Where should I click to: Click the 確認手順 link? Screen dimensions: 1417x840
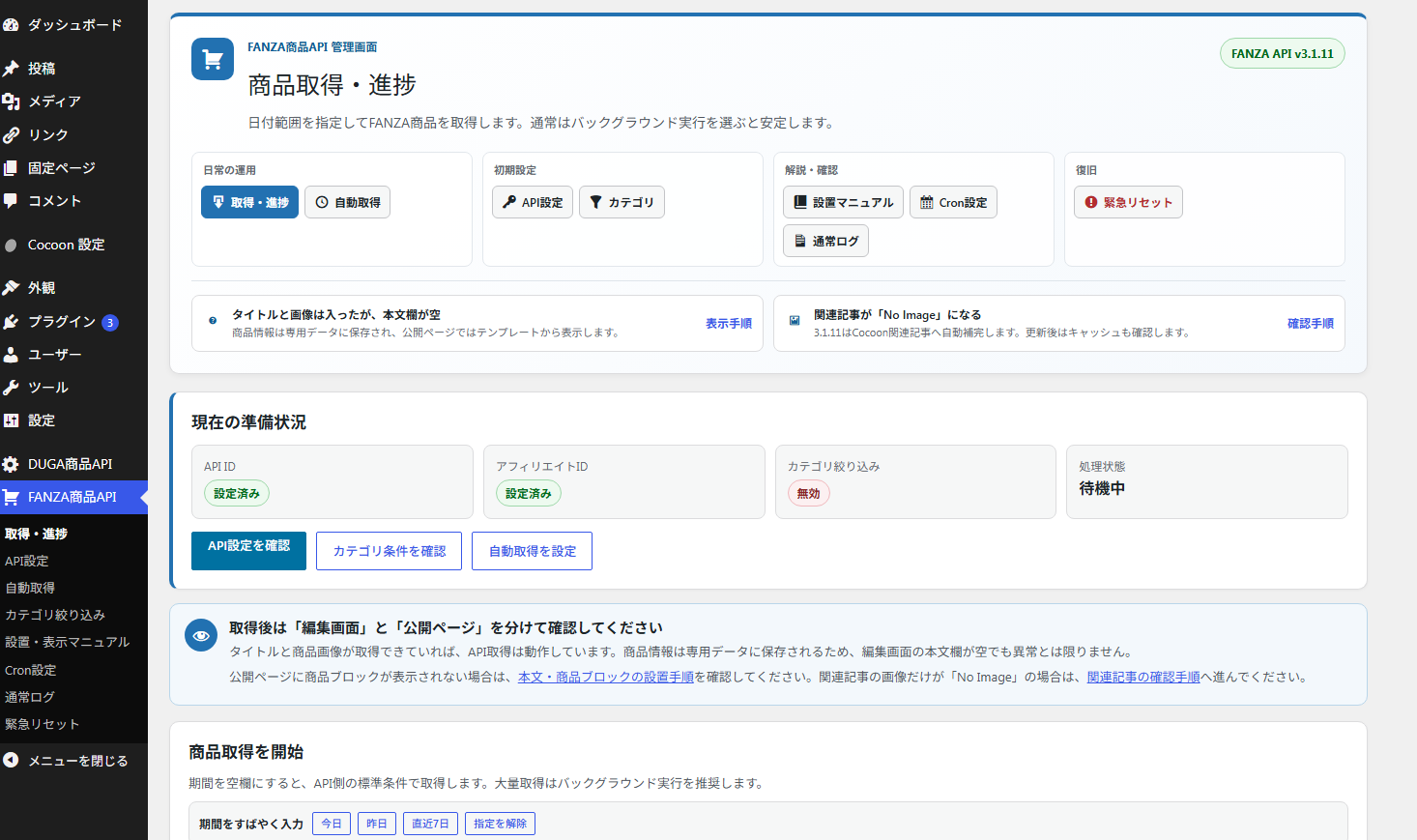pos(1311,324)
